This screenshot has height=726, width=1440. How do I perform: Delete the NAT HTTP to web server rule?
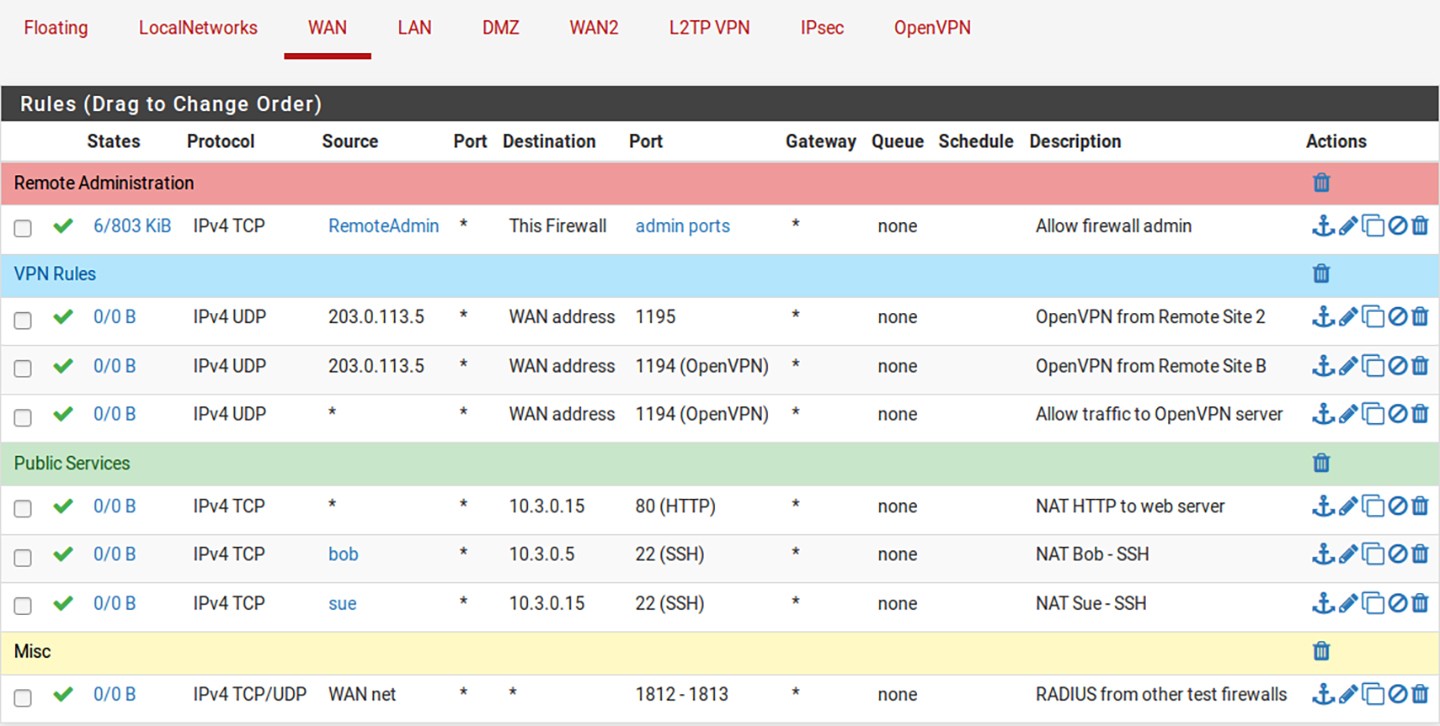tap(1420, 507)
